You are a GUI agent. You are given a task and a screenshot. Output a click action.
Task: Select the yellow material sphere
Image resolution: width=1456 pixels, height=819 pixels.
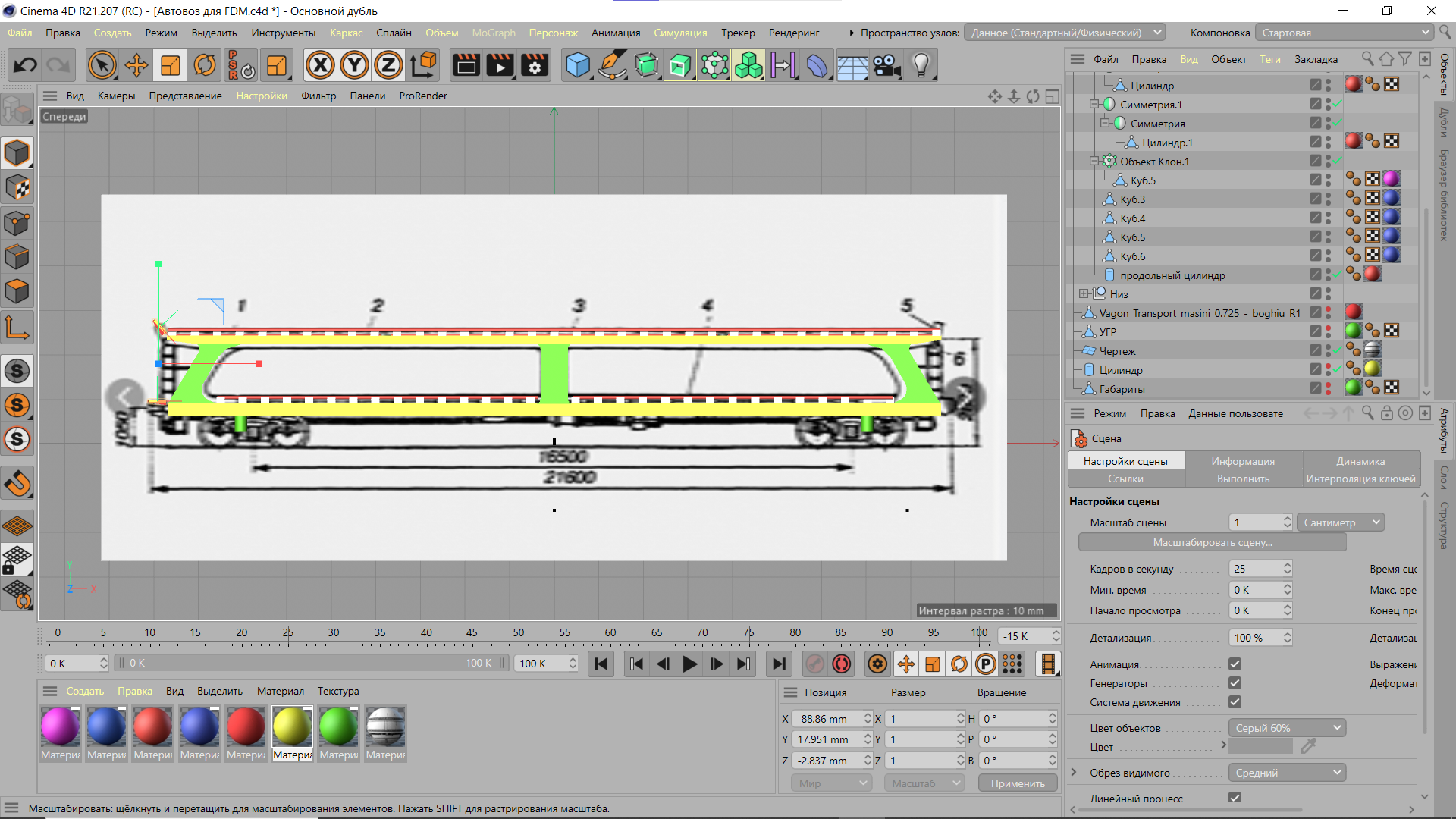point(292,726)
